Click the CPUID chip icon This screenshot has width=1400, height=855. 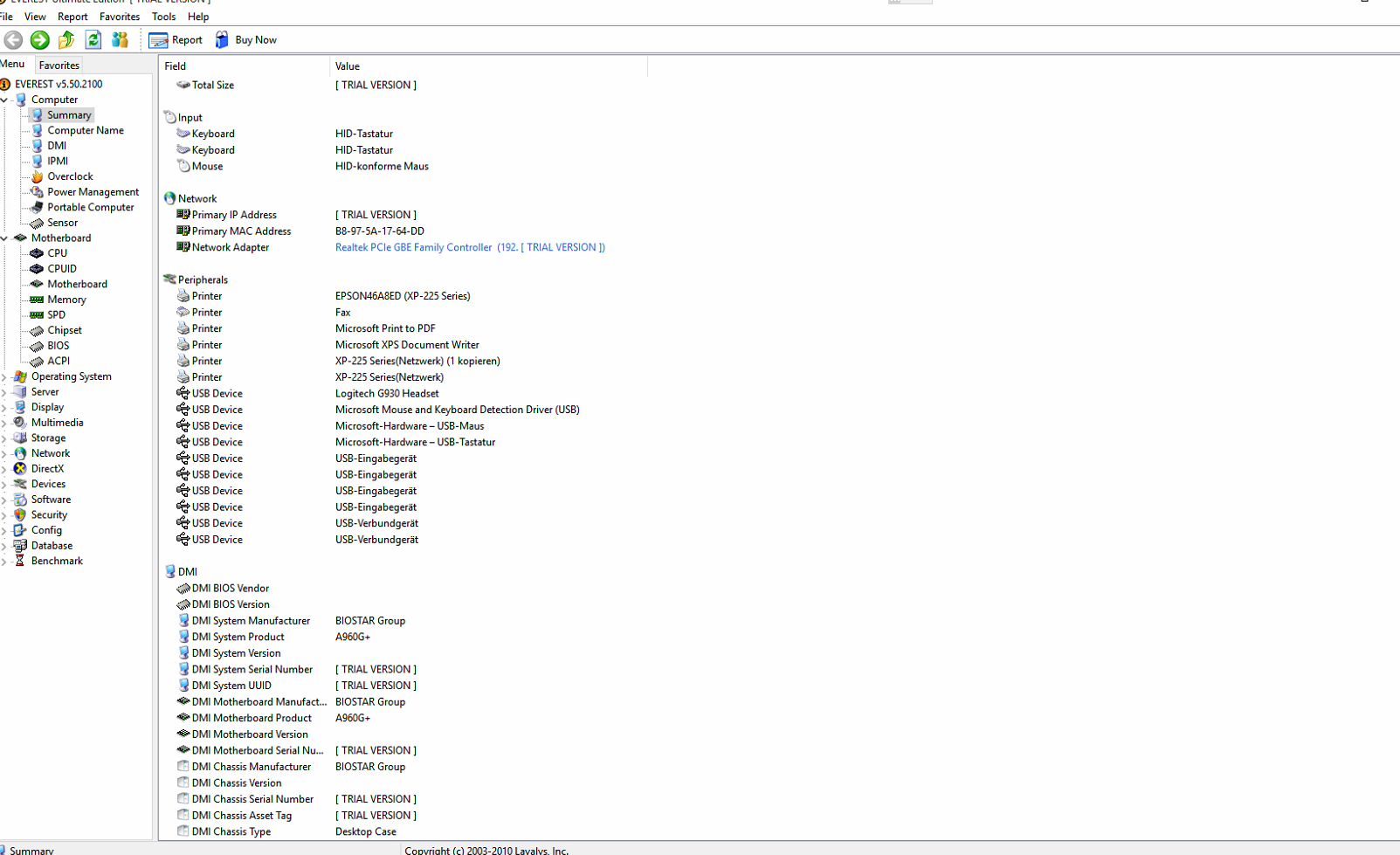click(37, 269)
